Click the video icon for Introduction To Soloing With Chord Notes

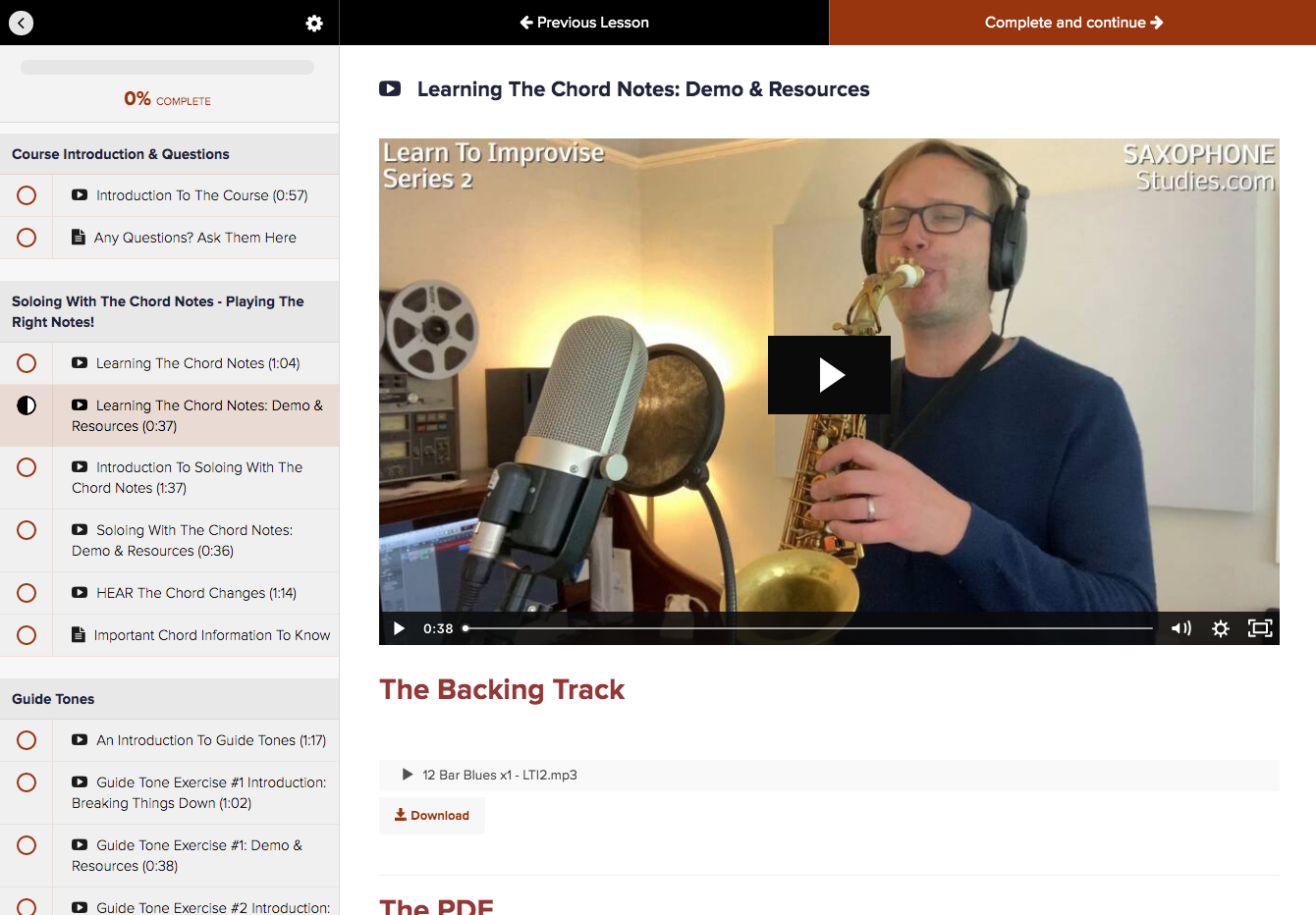click(80, 466)
